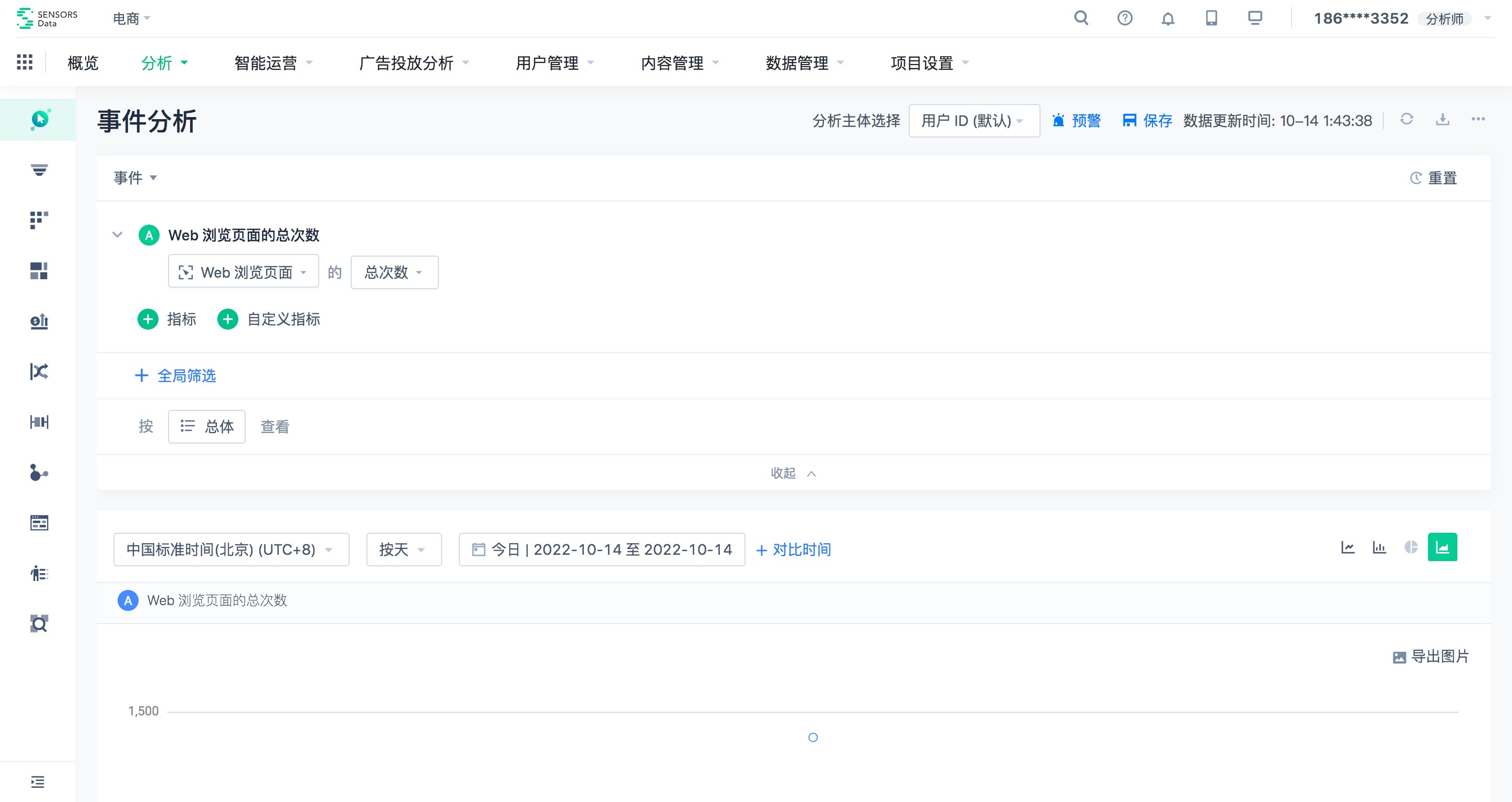Click the 事件分析 page title

pos(147,121)
